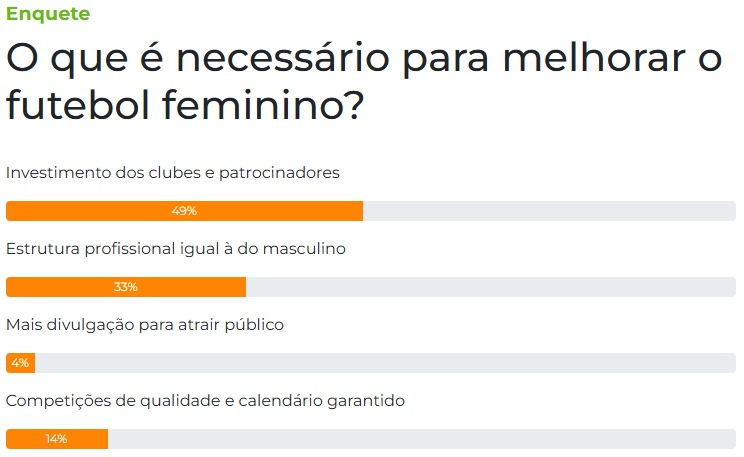Click the orange 49% progress bar
Viewport: 744px width, 457px height.
(185, 211)
